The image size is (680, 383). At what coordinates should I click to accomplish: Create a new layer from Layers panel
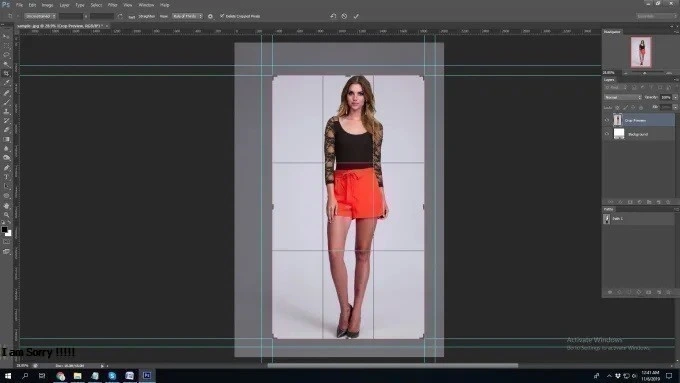[659, 202]
